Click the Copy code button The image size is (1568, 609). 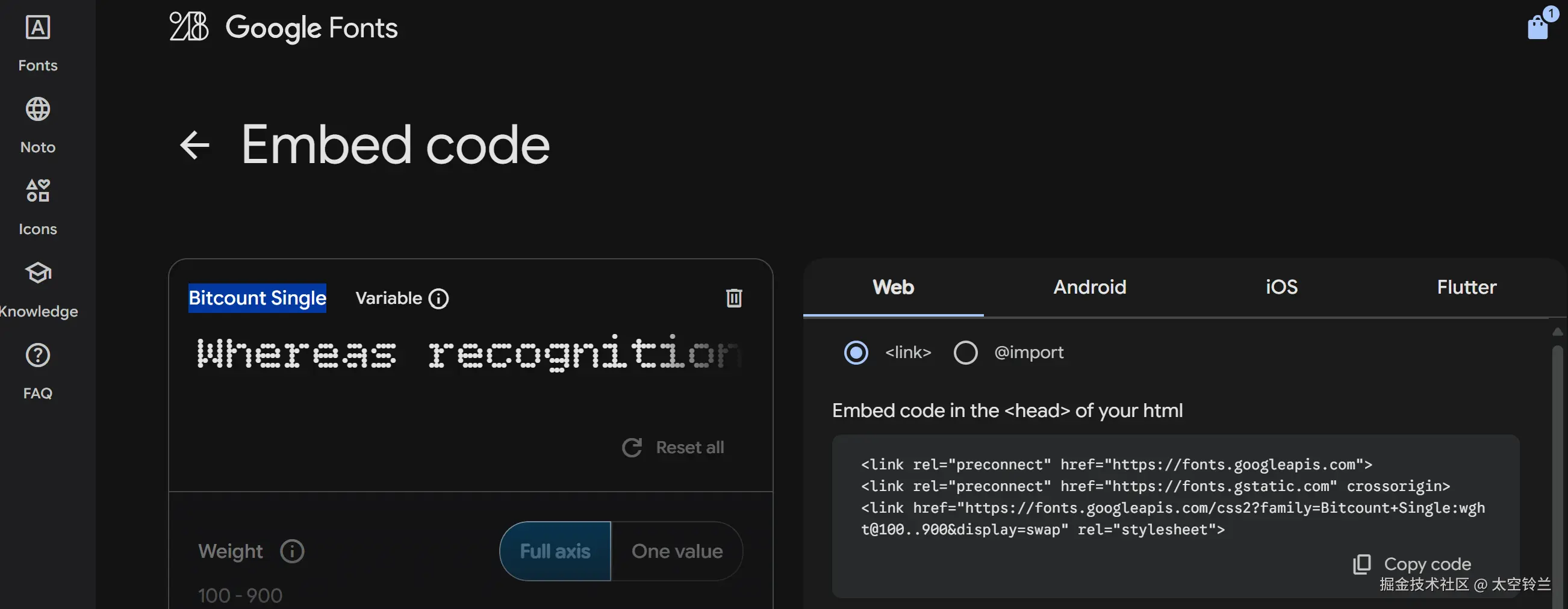pos(1412,564)
